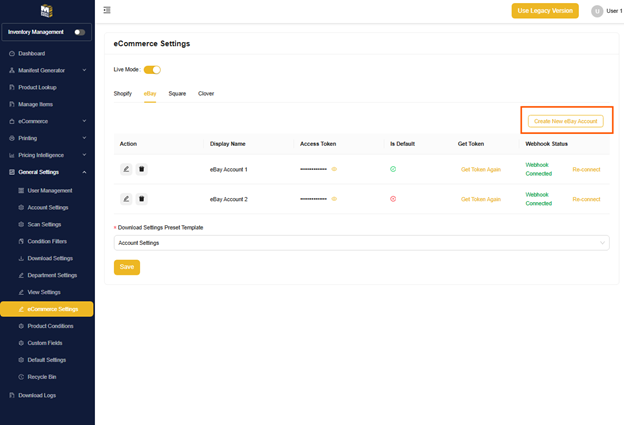The image size is (624, 425).
Task: Click the Webhook Status column header
Action: click(546, 144)
